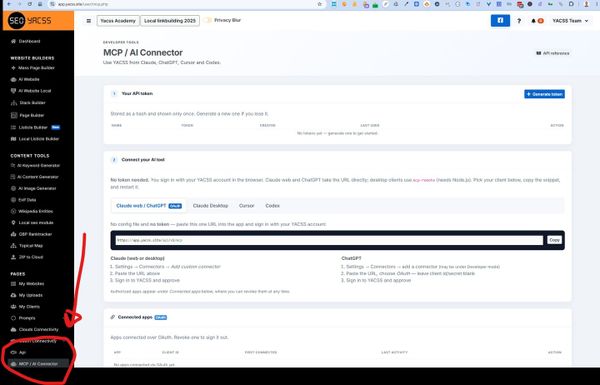Open Page Builder in the sidebar
This screenshot has width=600, height=385.
click(28, 115)
